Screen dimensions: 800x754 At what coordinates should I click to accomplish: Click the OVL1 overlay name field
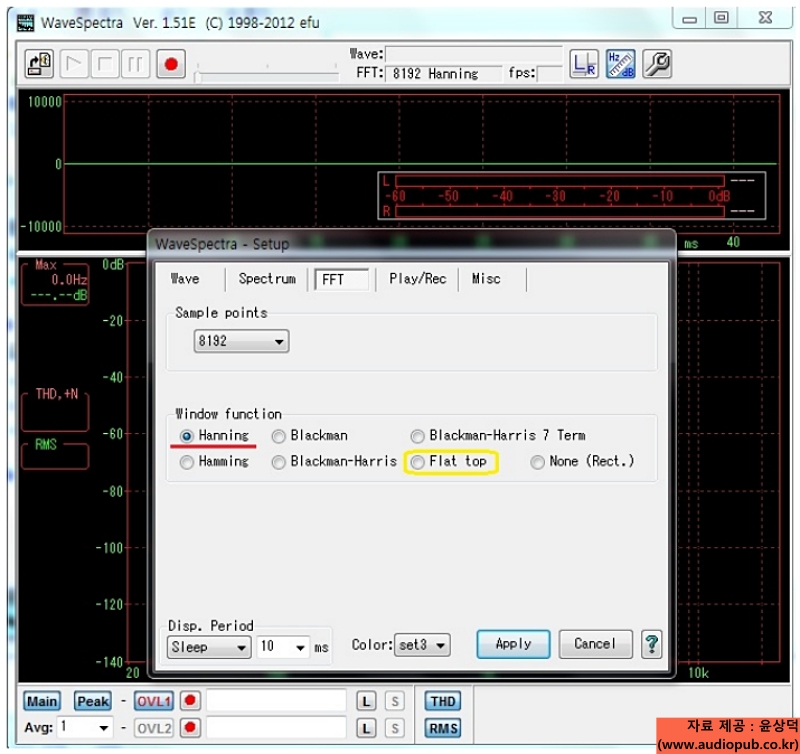pos(277,701)
